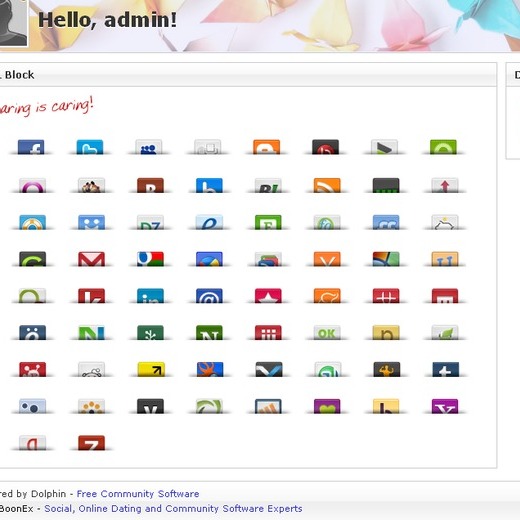Click the blue lifebuoy icon
The width and height of the screenshot is (520, 520).
[32, 222]
